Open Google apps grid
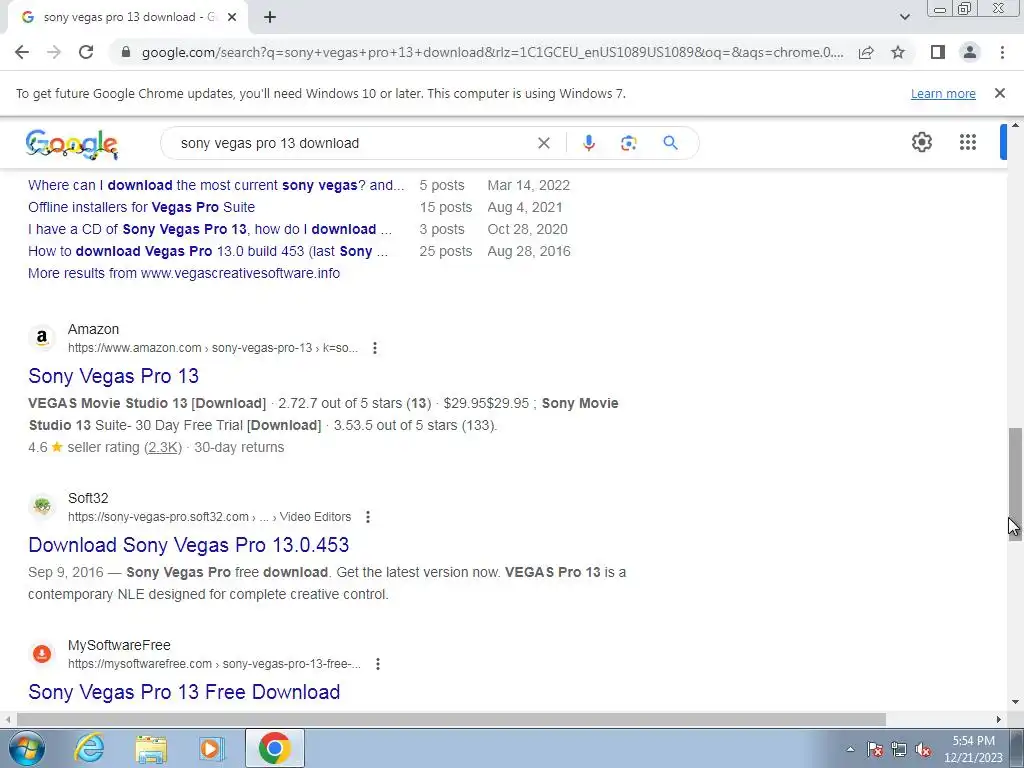This screenshot has width=1024, height=768. point(967,142)
